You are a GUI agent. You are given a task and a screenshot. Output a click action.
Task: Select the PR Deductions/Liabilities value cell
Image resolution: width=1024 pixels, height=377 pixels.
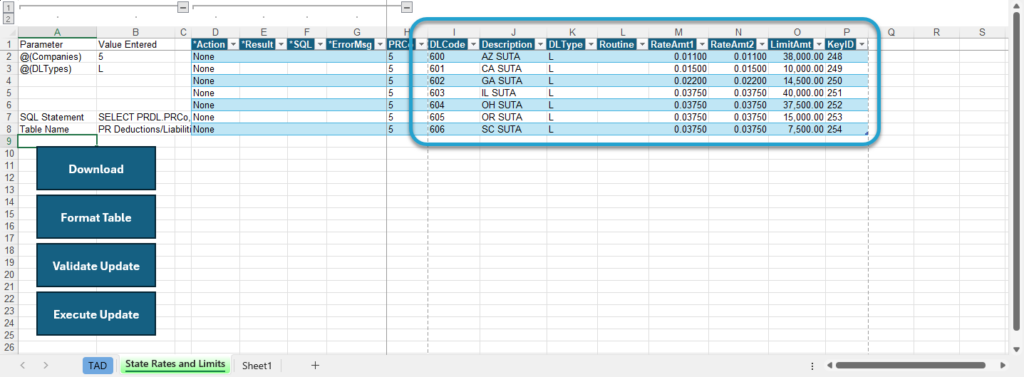(x=136, y=129)
